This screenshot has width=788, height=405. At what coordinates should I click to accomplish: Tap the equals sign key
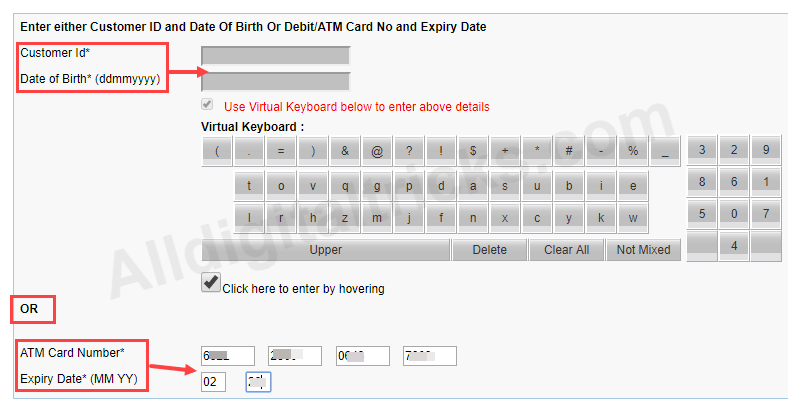(281, 150)
